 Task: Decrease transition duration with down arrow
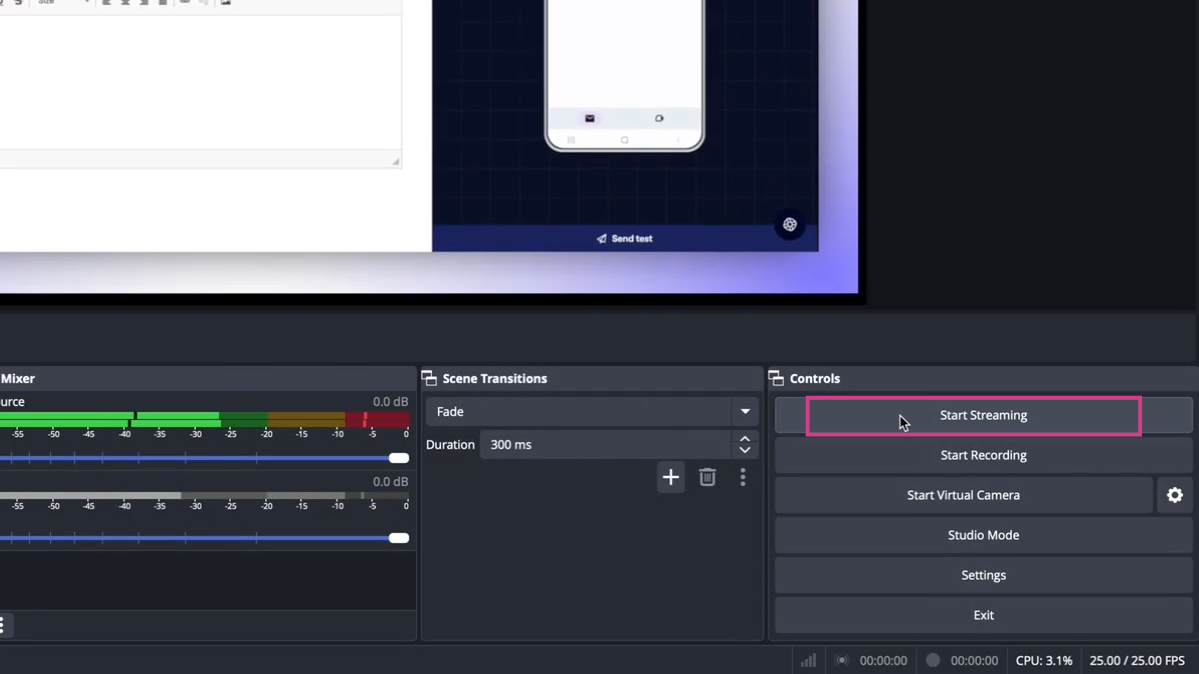[744, 451]
